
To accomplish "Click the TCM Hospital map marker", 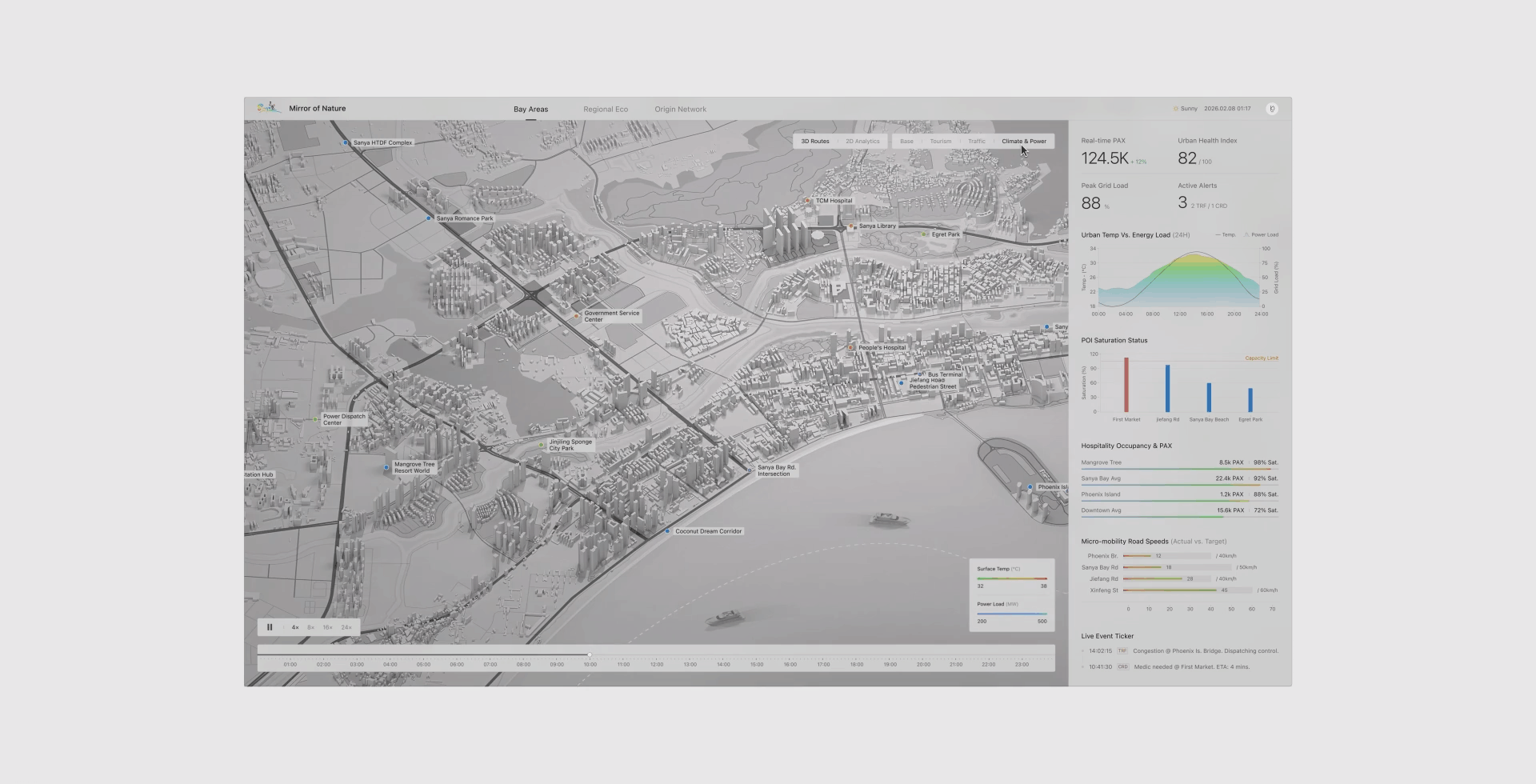I will [808, 201].
